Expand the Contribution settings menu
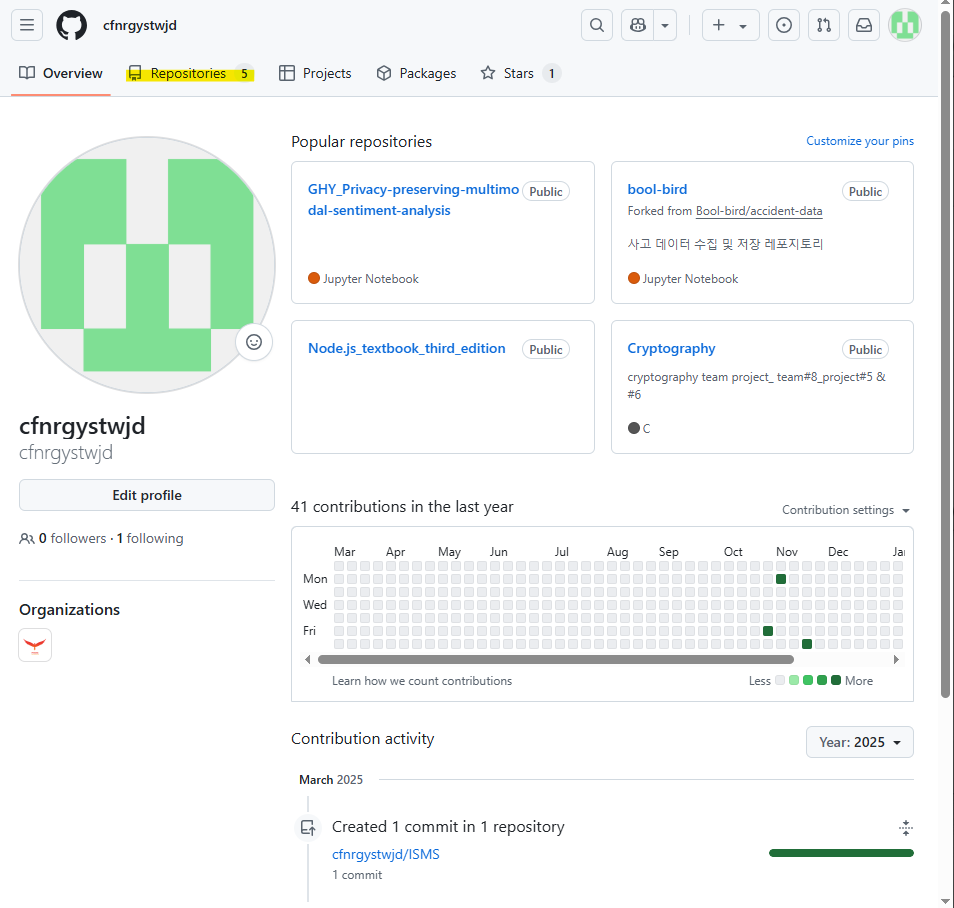954x908 pixels. pyautogui.click(x=846, y=510)
